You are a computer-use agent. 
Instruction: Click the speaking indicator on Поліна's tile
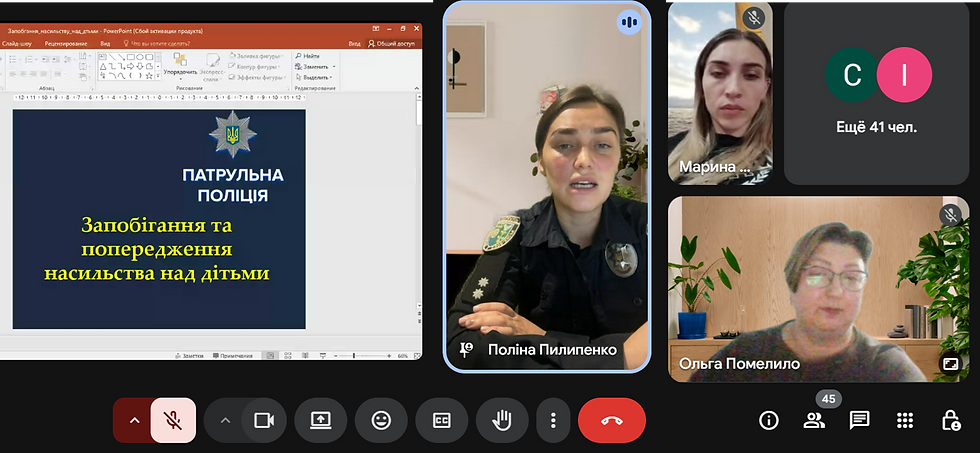pyautogui.click(x=629, y=22)
